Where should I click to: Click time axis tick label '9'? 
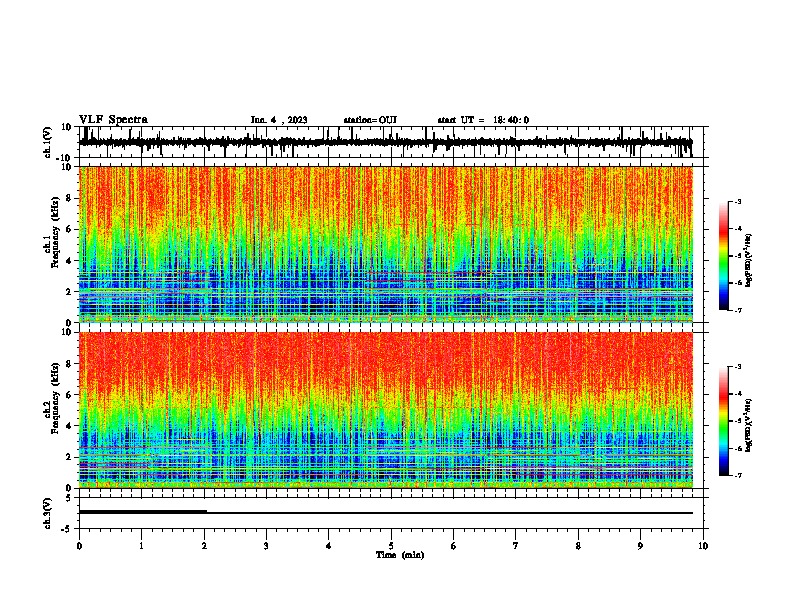640,546
